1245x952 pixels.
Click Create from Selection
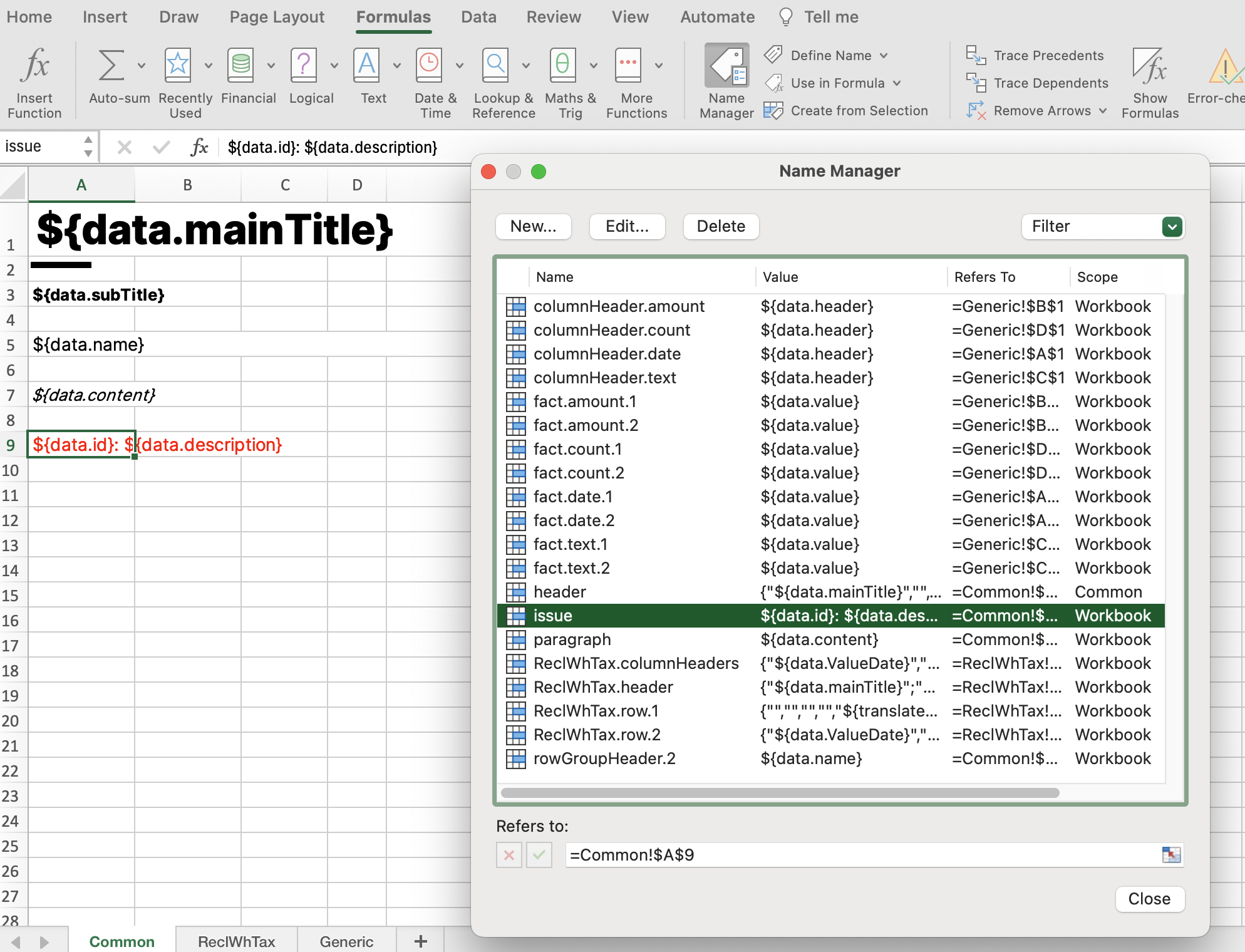(846, 110)
